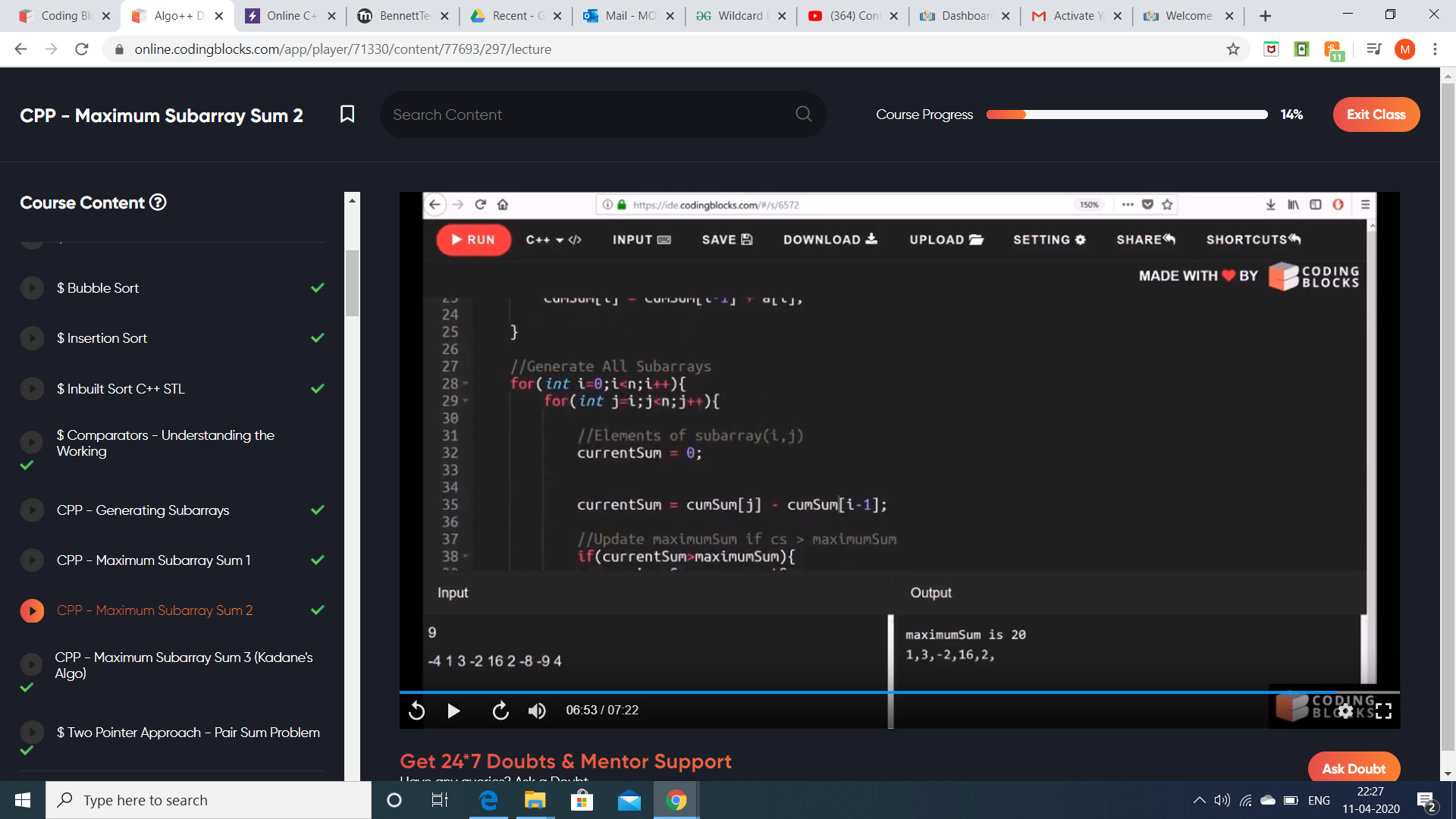1456x819 pixels.
Task: Open File Explorer from the taskbar
Action: 535,800
